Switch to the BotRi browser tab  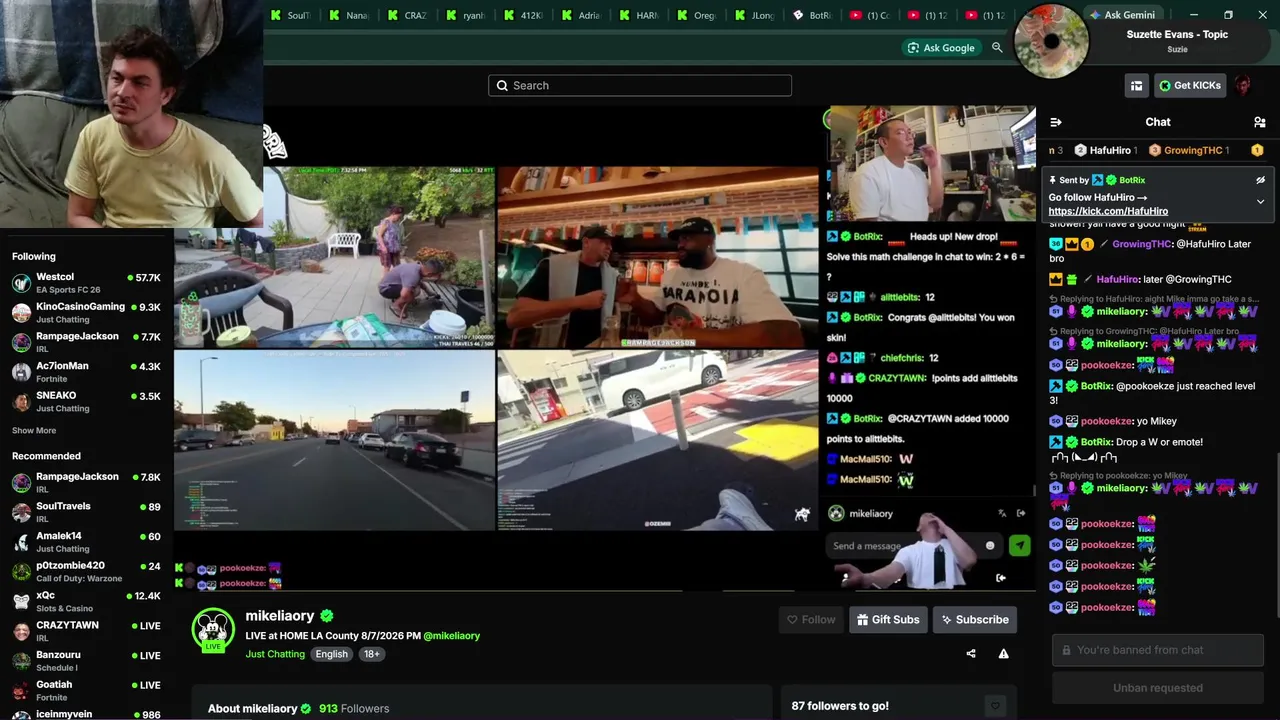click(813, 15)
